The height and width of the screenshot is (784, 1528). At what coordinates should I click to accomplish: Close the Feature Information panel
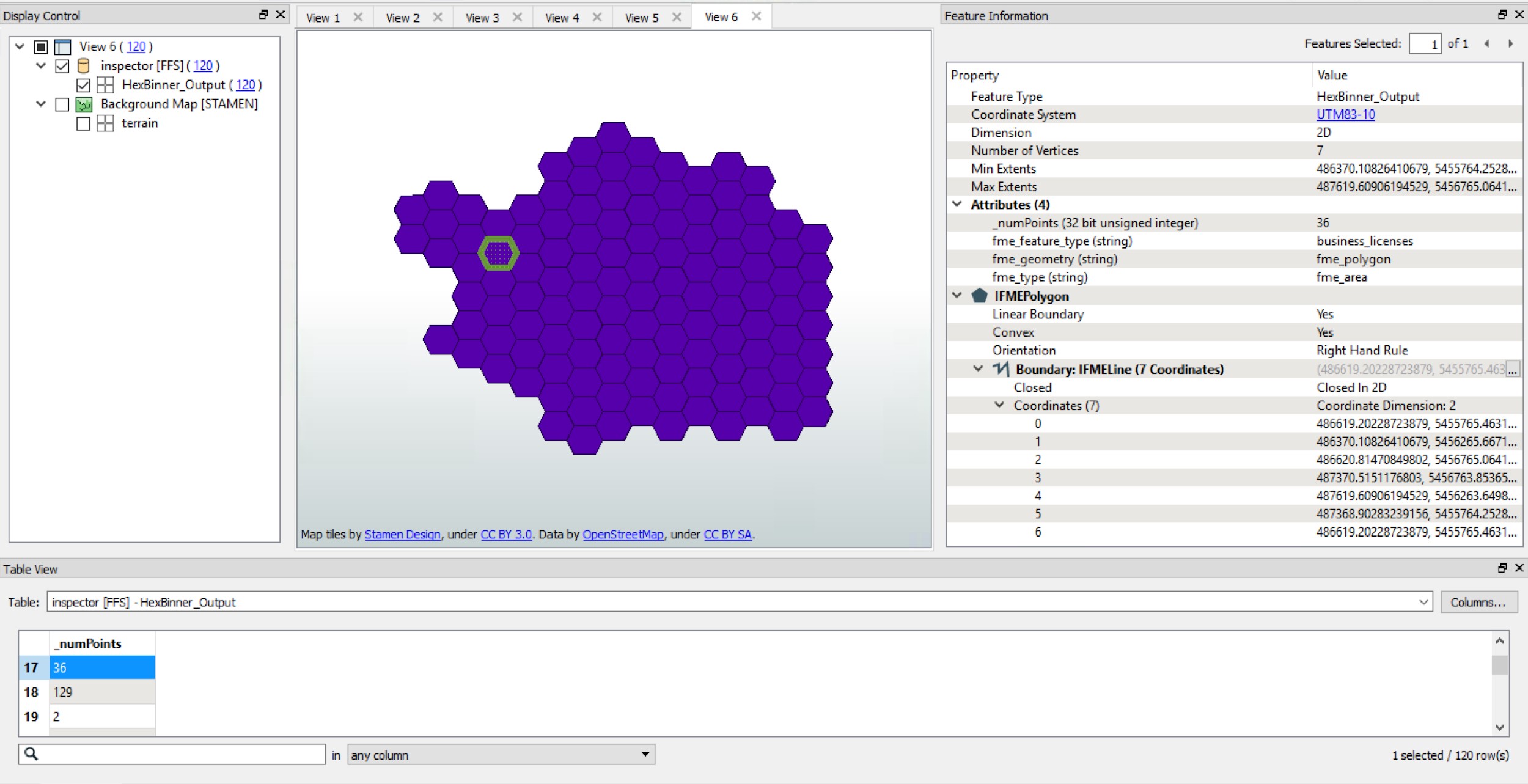click(1519, 15)
